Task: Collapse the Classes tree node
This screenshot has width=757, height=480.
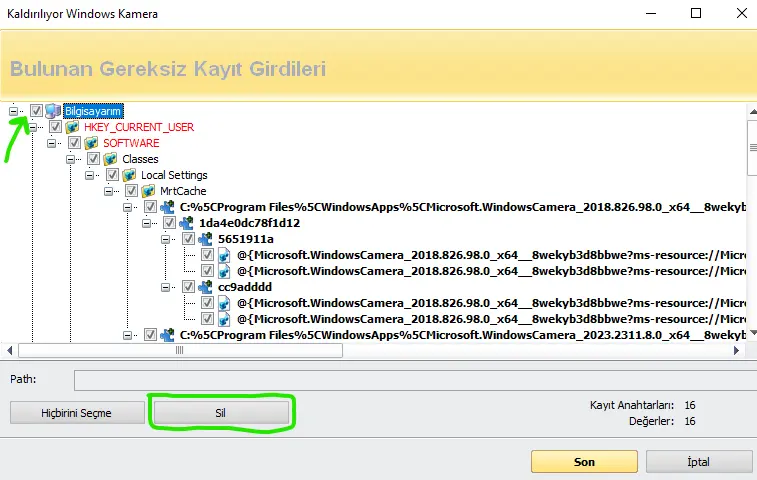Action: coord(70,159)
